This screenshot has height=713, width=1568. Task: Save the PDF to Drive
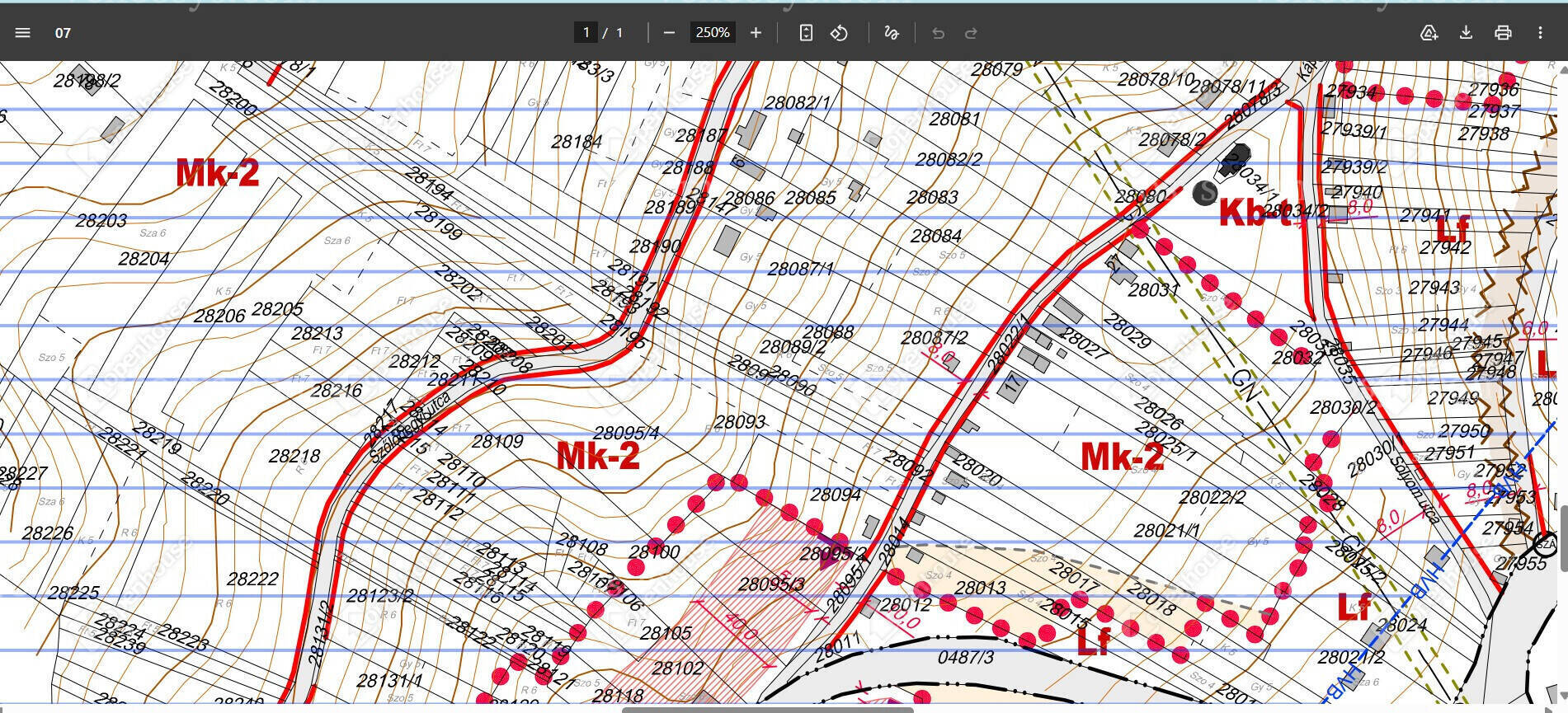point(1429,33)
